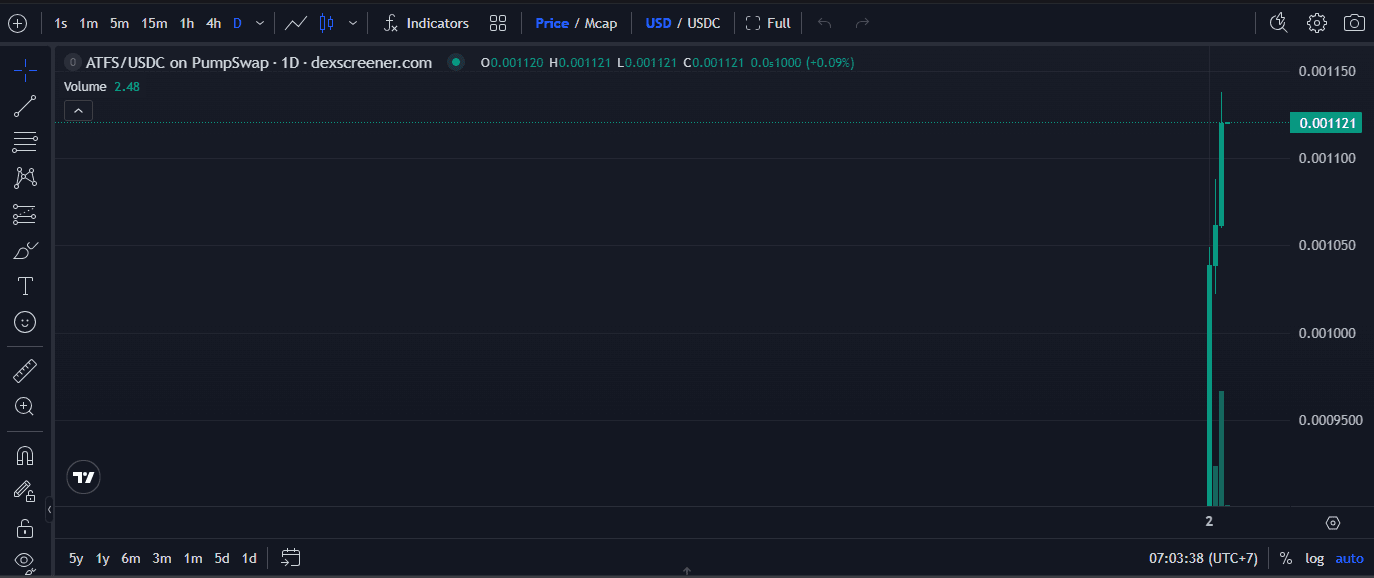
Task: Toggle percent scale mode
Action: click(1286, 558)
